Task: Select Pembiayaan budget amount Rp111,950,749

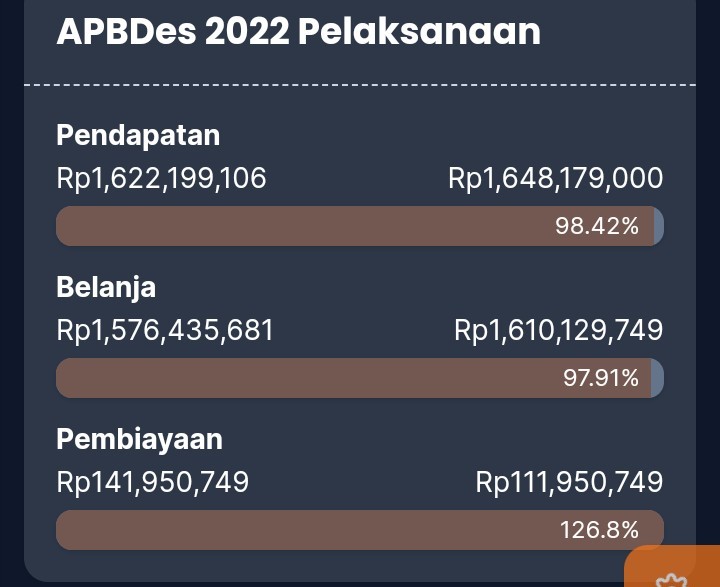Action: [x=569, y=482]
